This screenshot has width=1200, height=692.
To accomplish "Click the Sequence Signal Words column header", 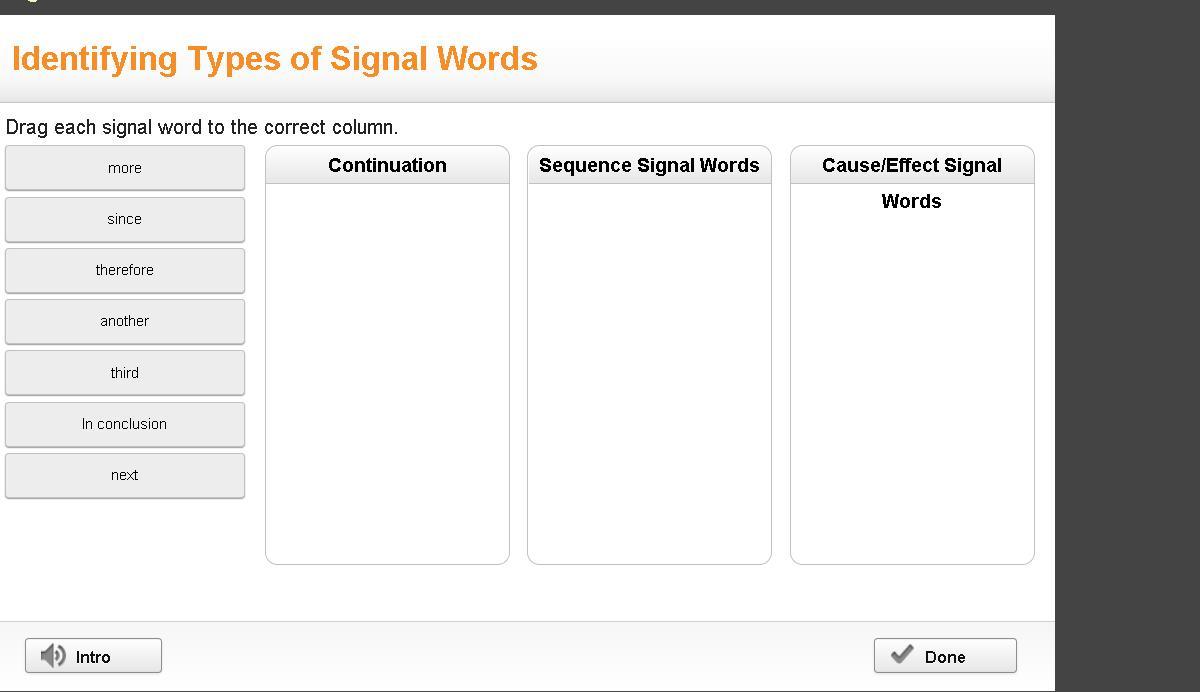I will point(649,165).
